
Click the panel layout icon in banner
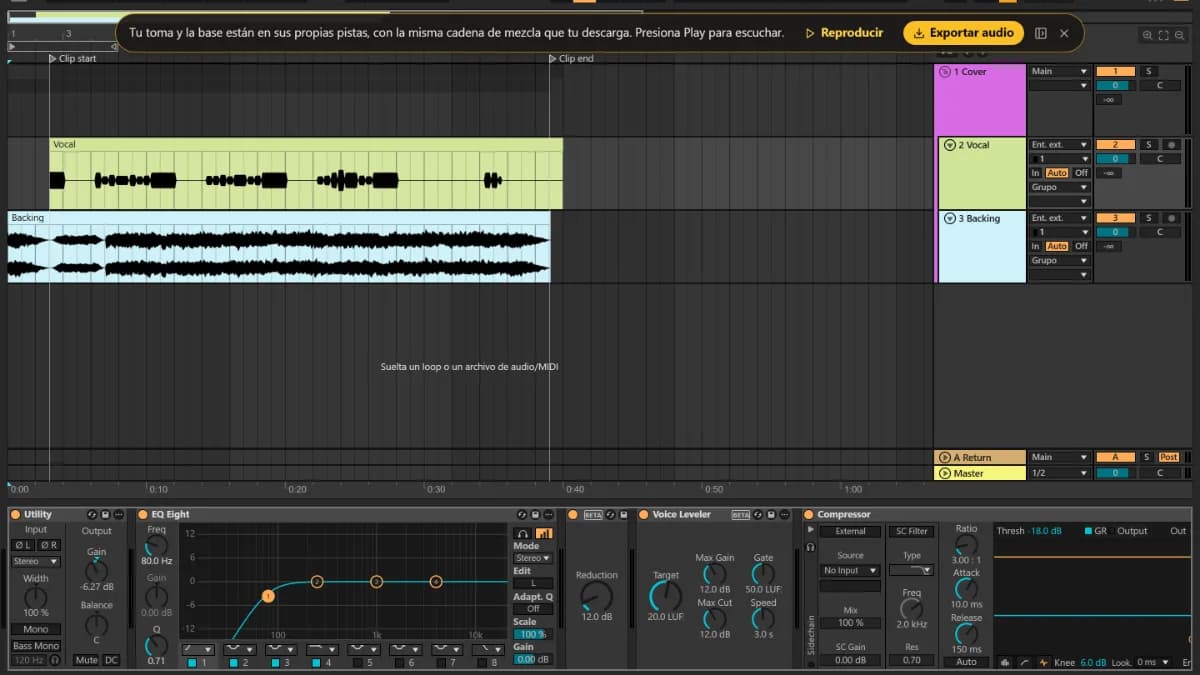(1041, 33)
